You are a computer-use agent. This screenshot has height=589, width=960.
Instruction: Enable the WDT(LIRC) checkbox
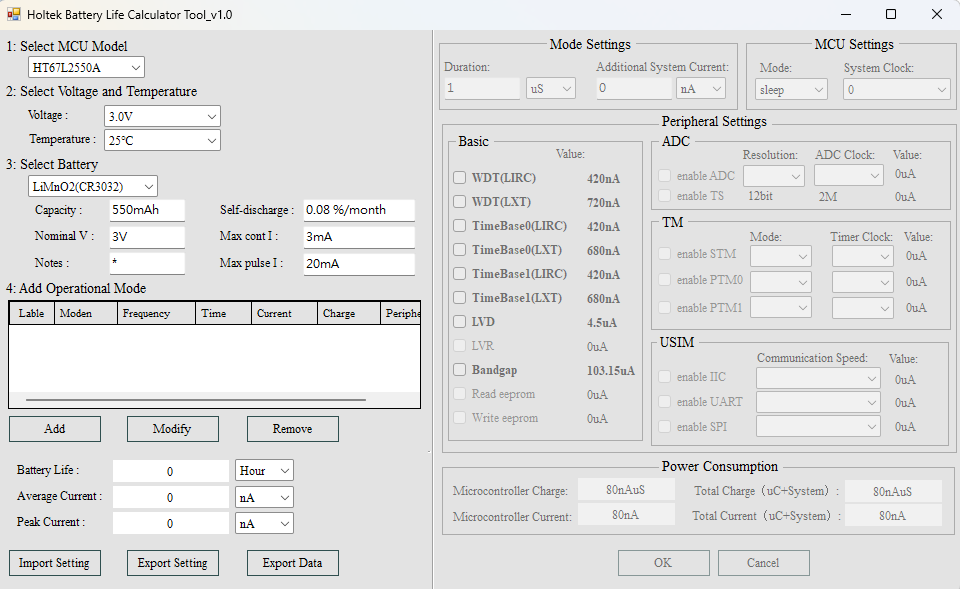pos(460,178)
